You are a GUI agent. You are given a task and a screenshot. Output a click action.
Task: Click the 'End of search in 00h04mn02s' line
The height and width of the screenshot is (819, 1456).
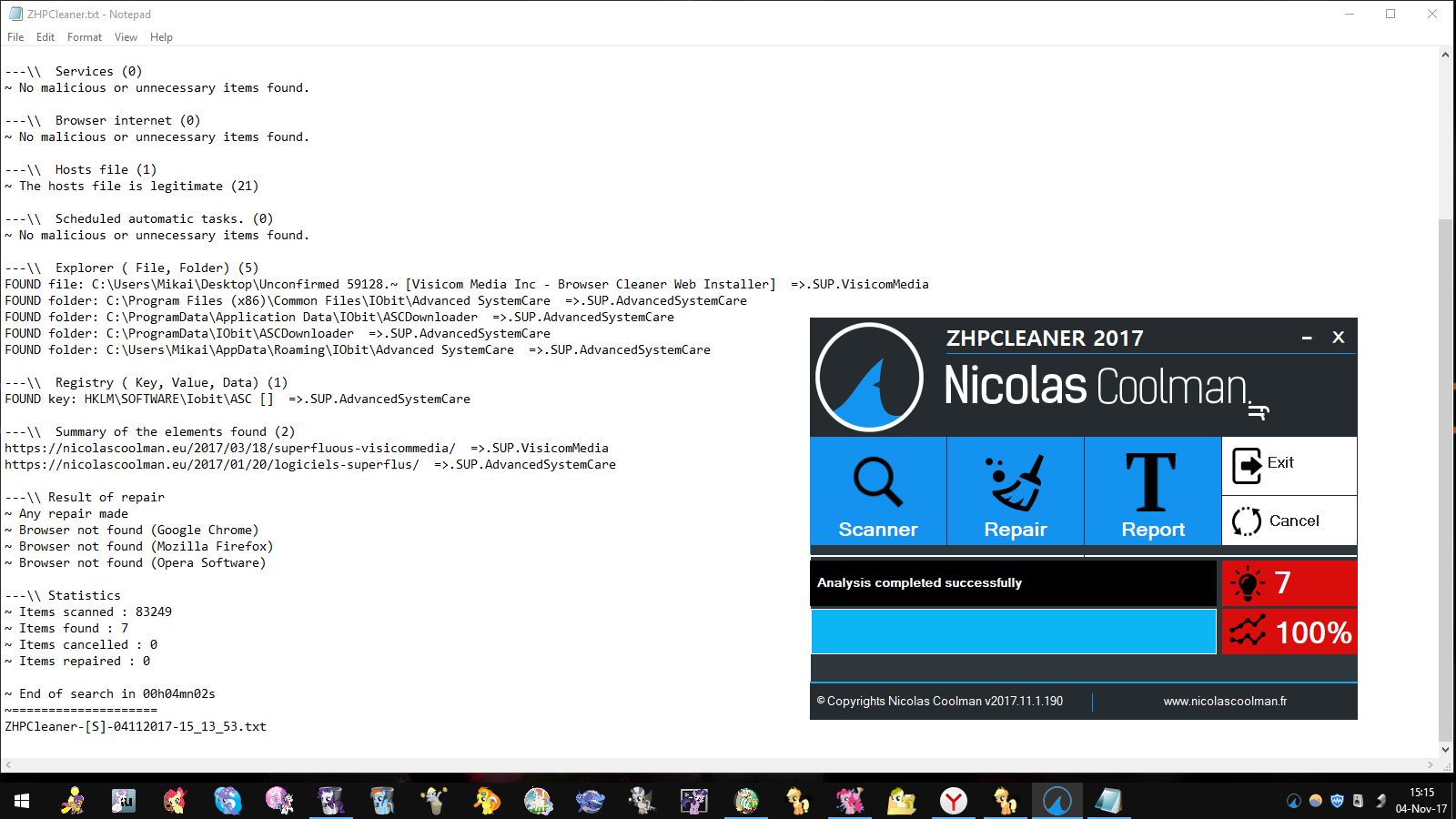[110, 693]
